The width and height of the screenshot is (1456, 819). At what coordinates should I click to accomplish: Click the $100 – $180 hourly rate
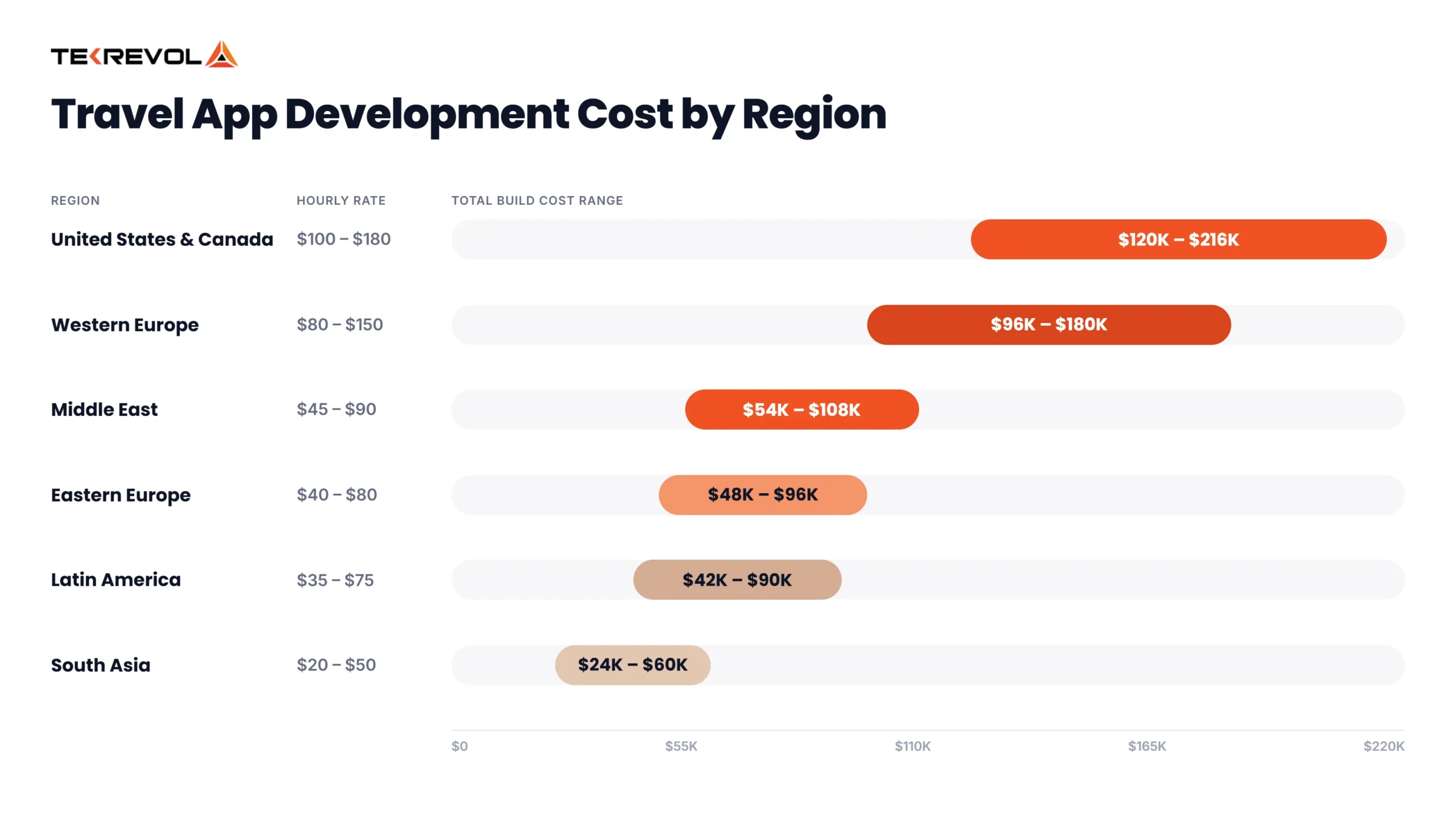coord(344,239)
